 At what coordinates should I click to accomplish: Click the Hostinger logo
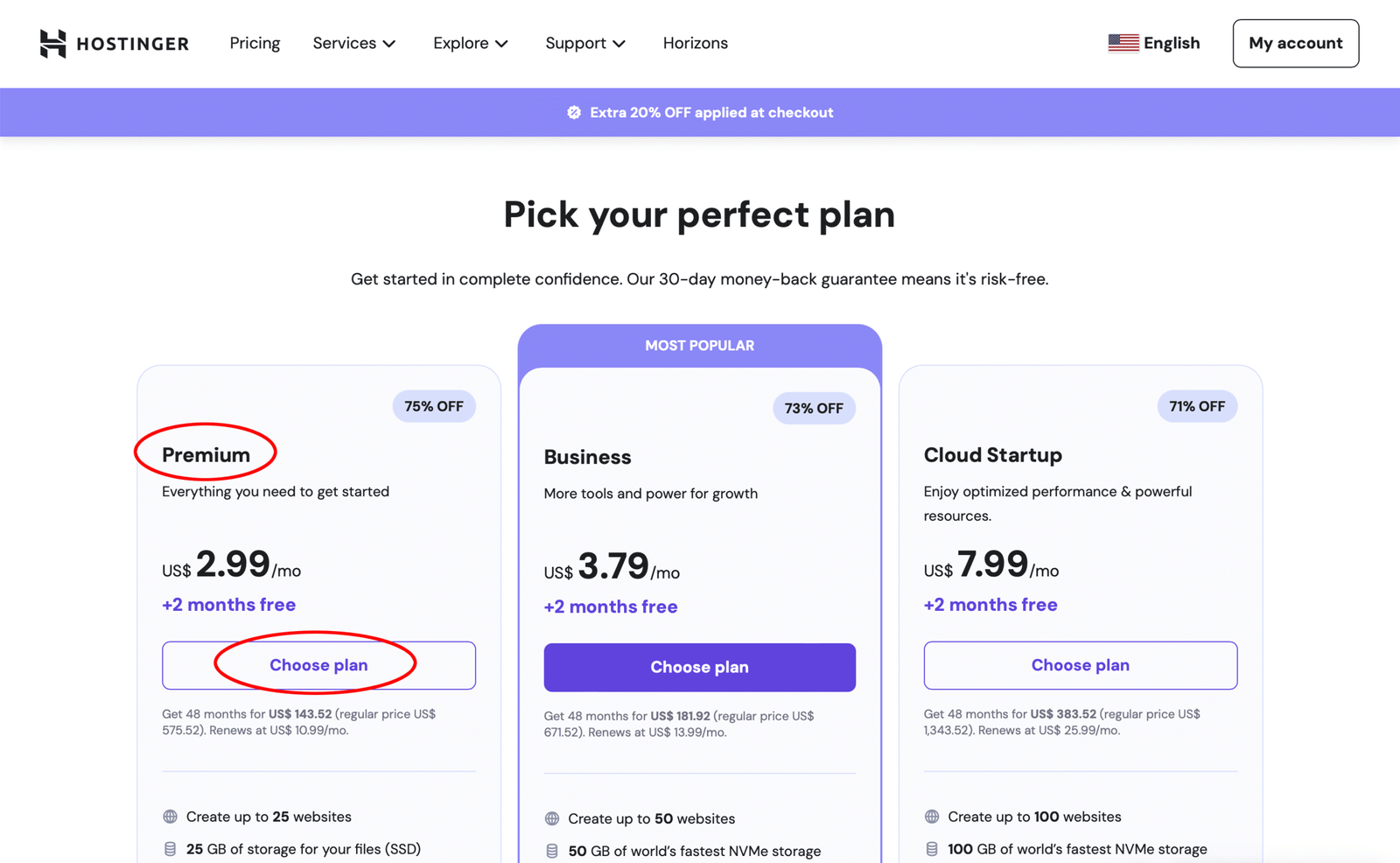(x=113, y=43)
